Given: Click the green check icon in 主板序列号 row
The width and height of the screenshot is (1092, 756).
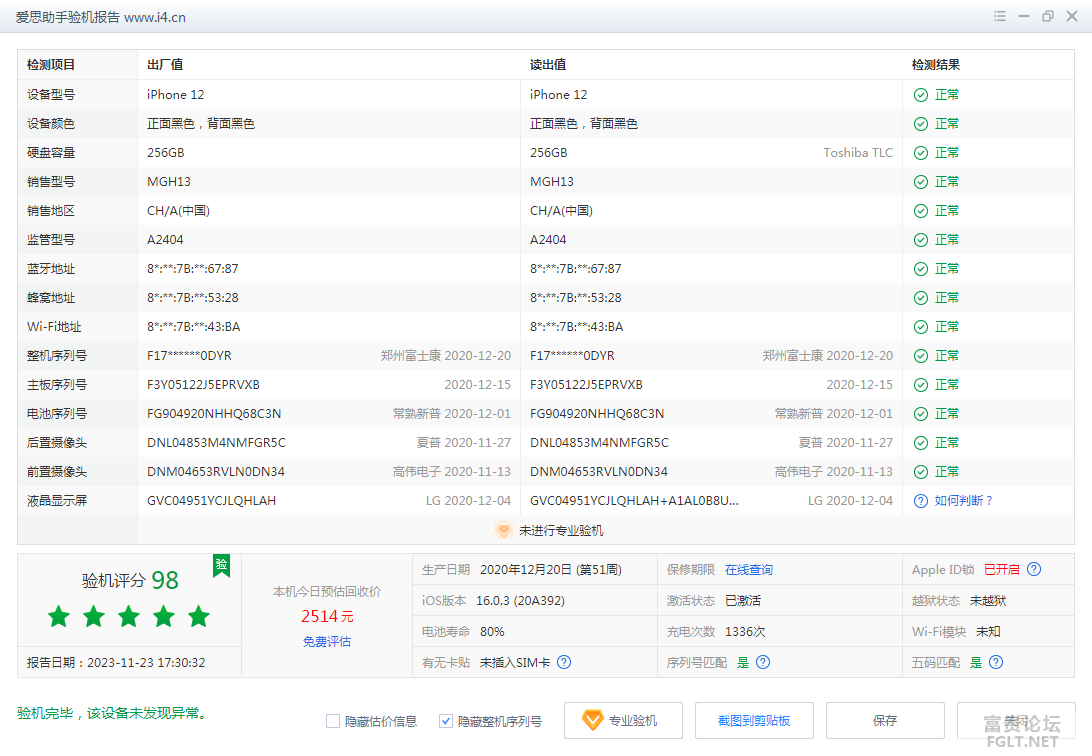Looking at the screenshot, I should pos(921,385).
